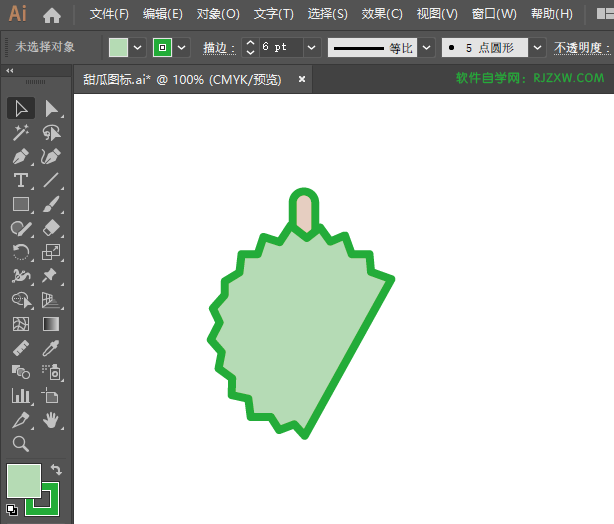
Task: Open the fill color dropdown in control bar
Action: click(x=138, y=47)
